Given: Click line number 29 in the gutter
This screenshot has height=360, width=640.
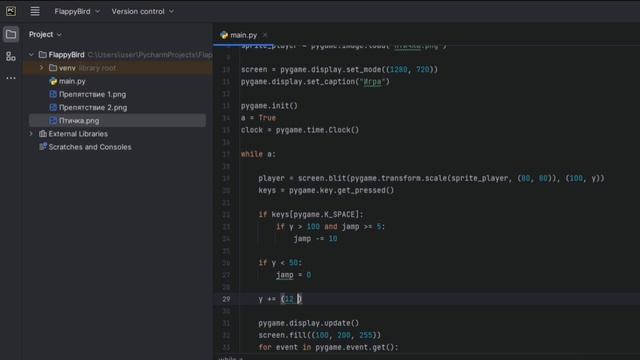Looking at the screenshot, I should point(226,299).
